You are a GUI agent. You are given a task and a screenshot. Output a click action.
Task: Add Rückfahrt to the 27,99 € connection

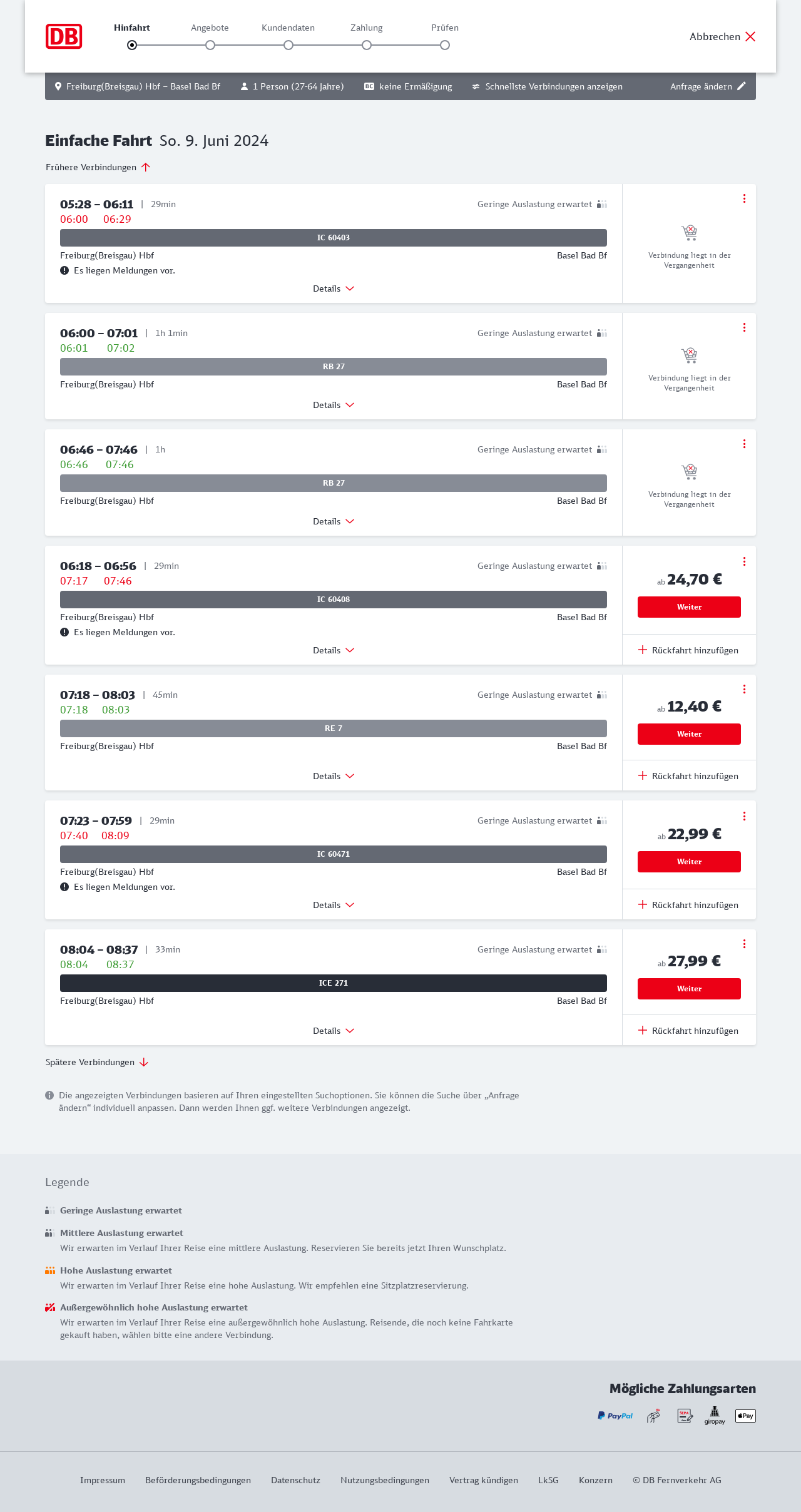tap(688, 1031)
